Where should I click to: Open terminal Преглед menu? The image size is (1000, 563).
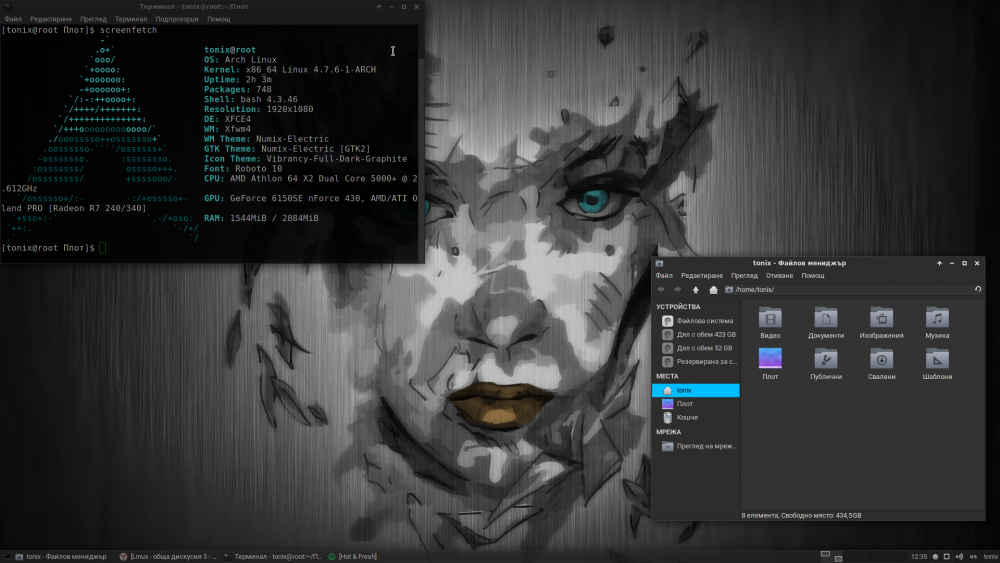coord(93,19)
